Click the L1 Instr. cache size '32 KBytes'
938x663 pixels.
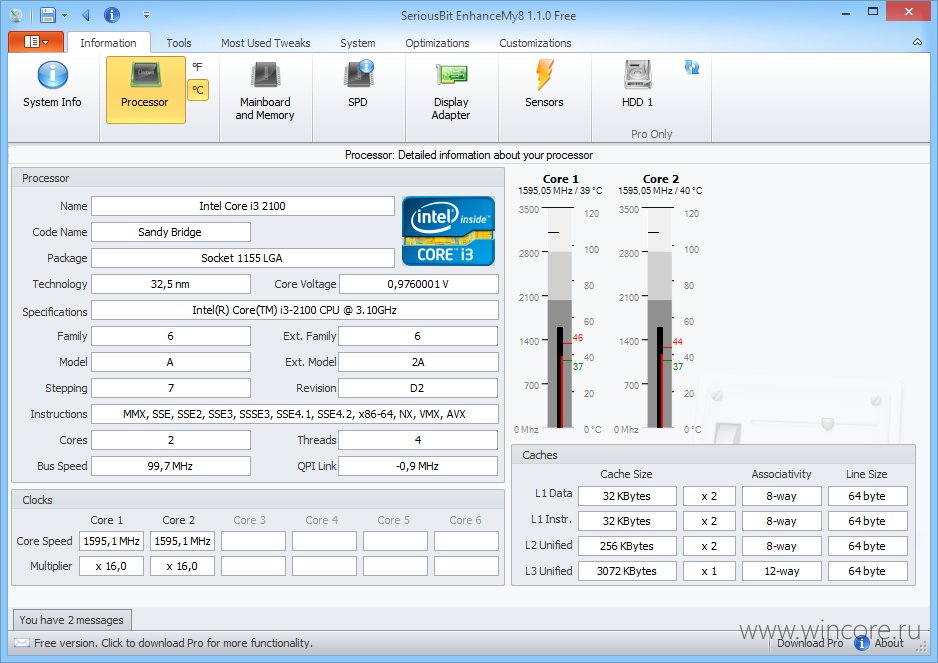pos(627,521)
